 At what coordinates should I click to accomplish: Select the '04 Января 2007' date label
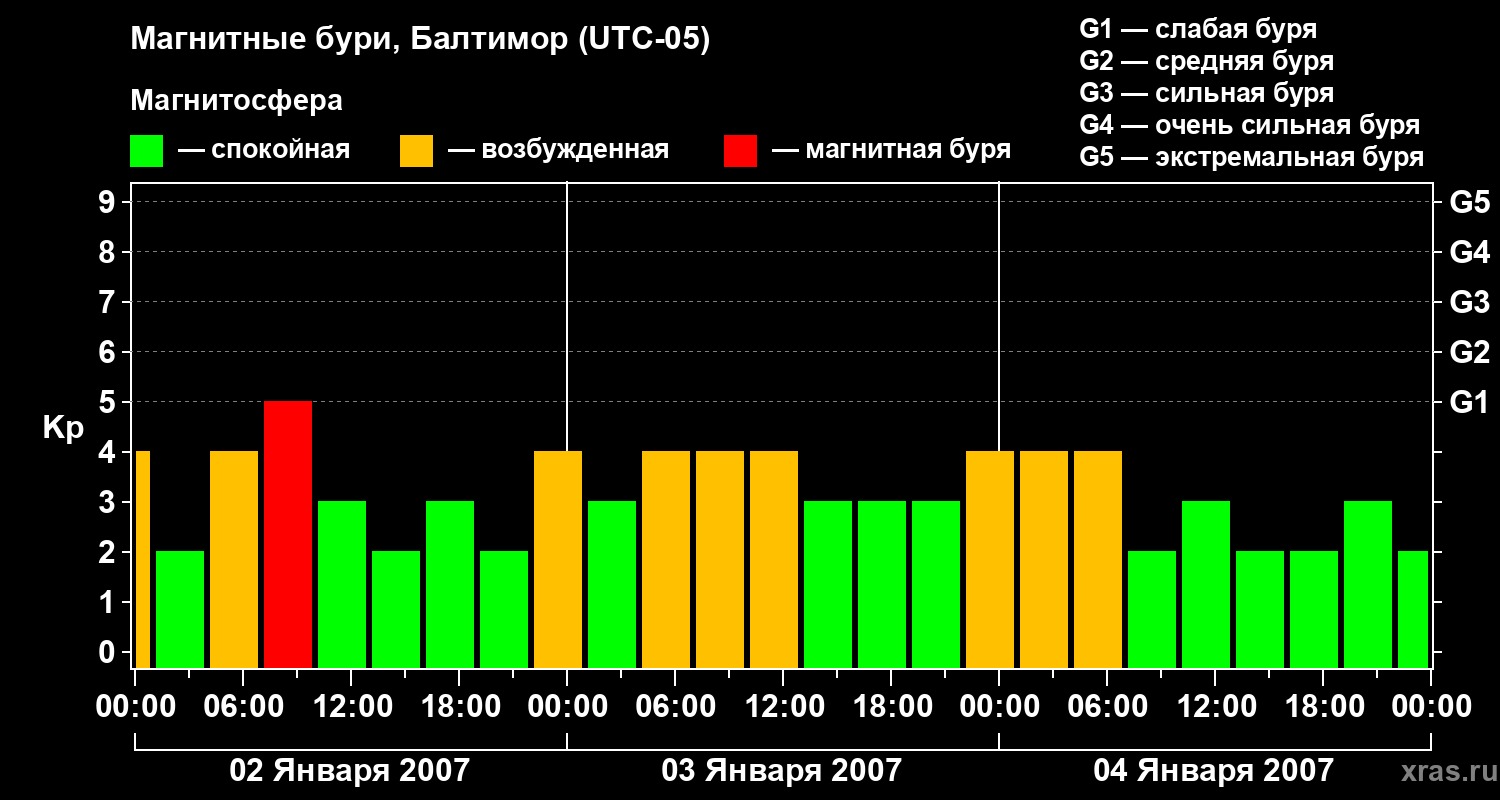tap(1213, 771)
